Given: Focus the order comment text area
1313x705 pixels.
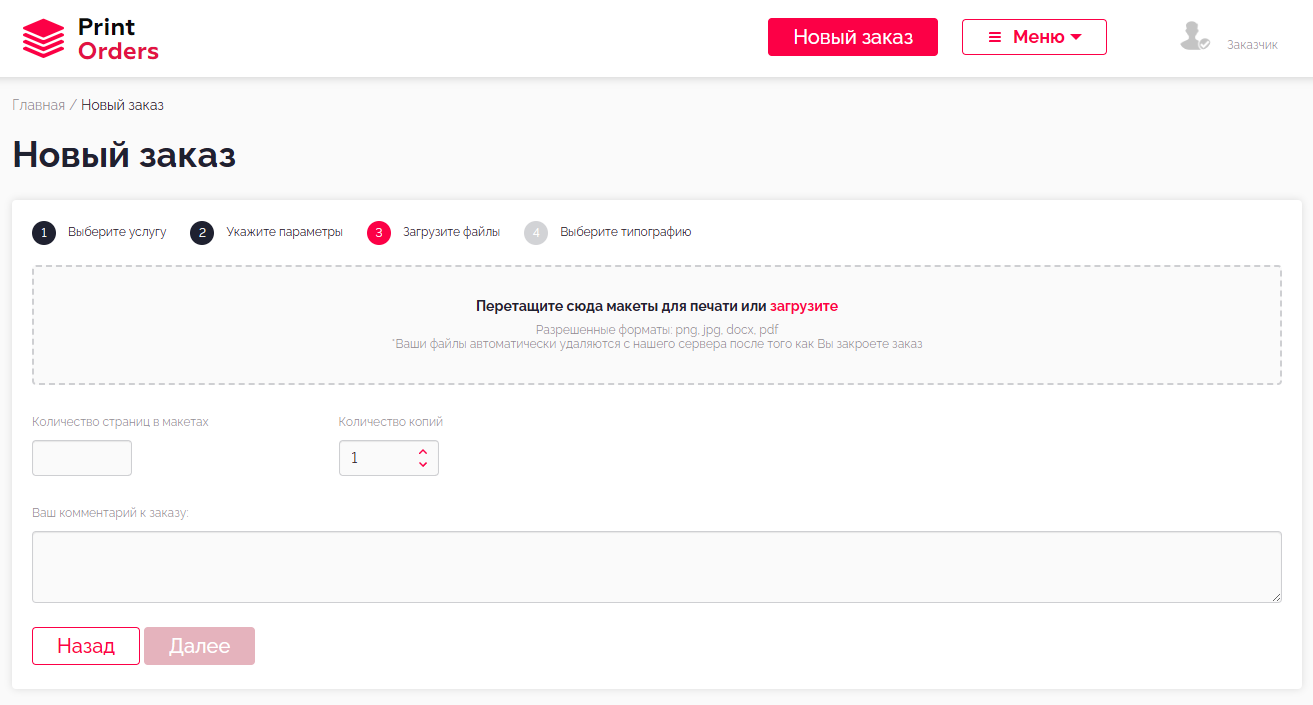Looking at the screenshot, I should (656, 567).
